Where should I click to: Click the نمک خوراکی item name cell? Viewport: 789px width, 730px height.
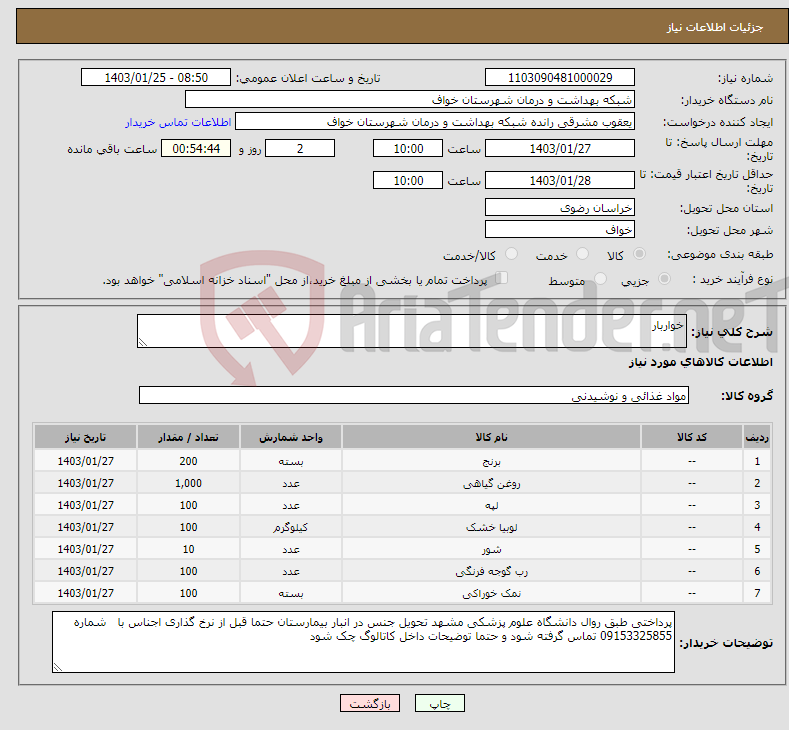pos(491,593)
